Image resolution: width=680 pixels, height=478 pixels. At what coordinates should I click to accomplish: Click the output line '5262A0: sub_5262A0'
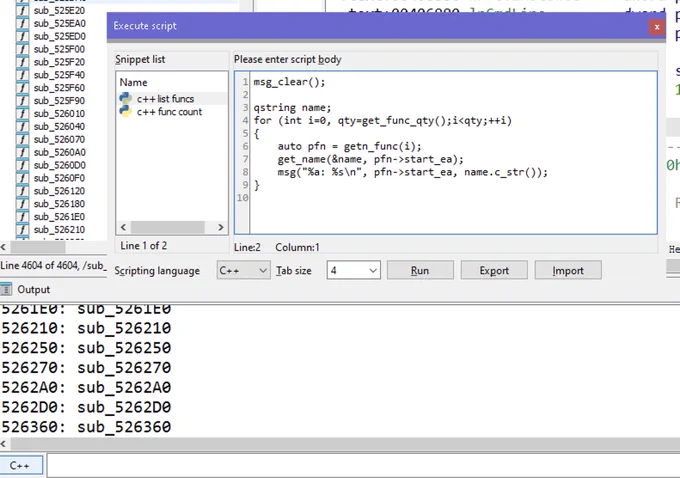[x=86, y=387]
